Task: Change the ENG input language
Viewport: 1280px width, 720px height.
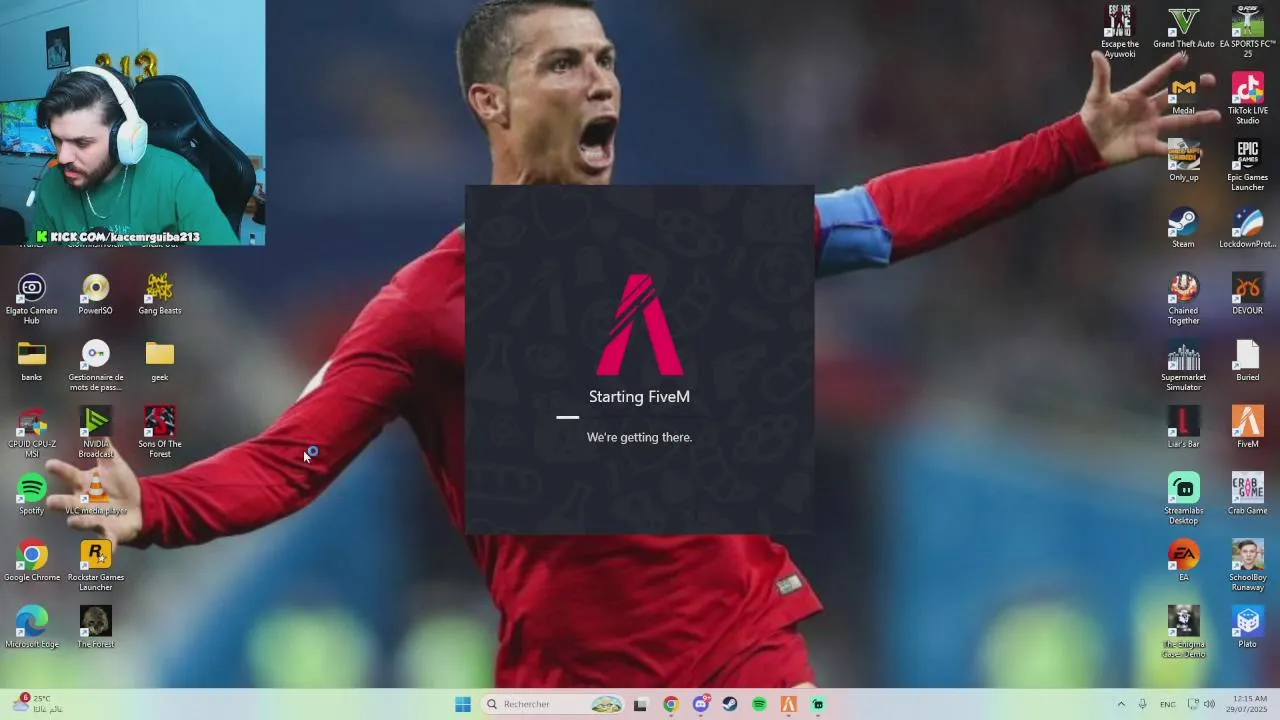Action: (x=1167, y=704)
